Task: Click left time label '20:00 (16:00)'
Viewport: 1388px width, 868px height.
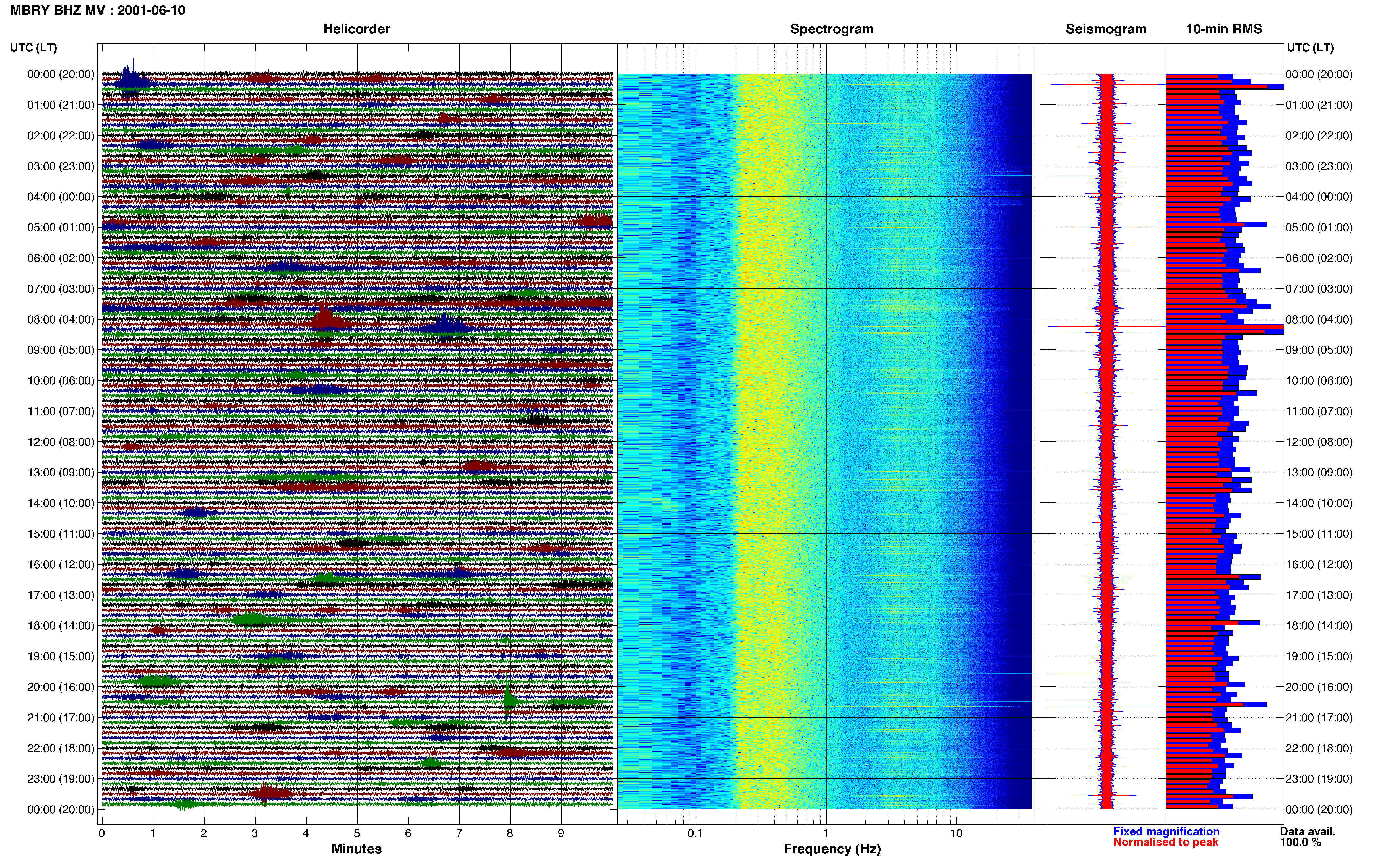Action: 60,687
